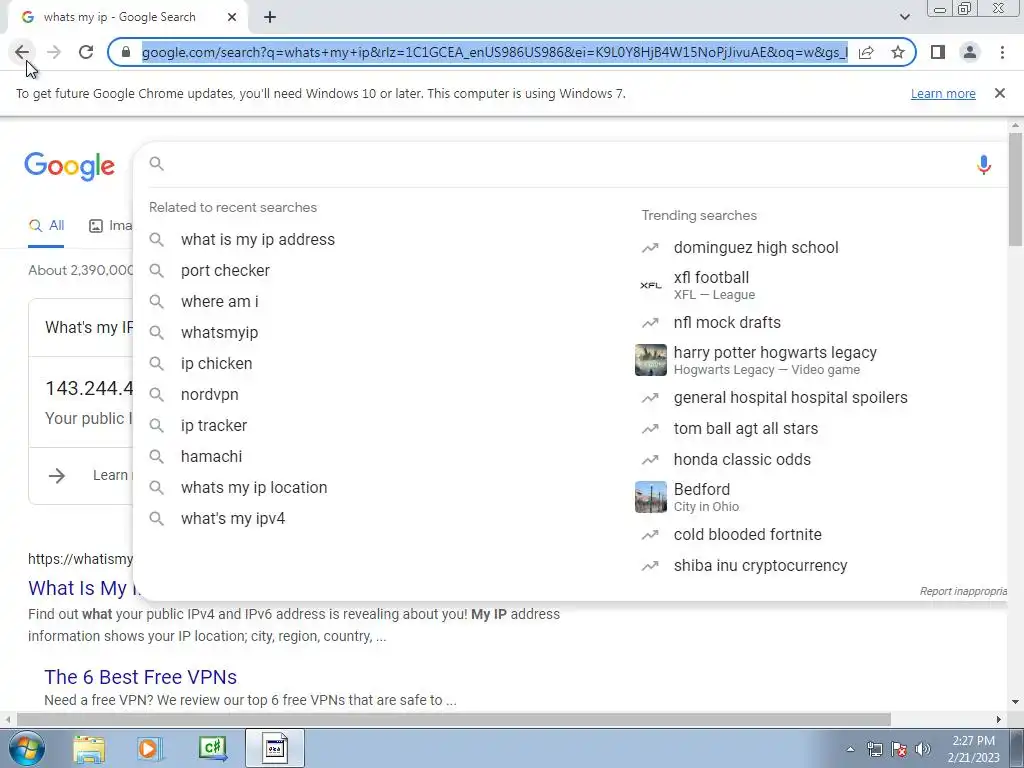Click the Bedford city thumbnail image
The width and height of the screenshot is (1024, 768).
pos(650,497)
